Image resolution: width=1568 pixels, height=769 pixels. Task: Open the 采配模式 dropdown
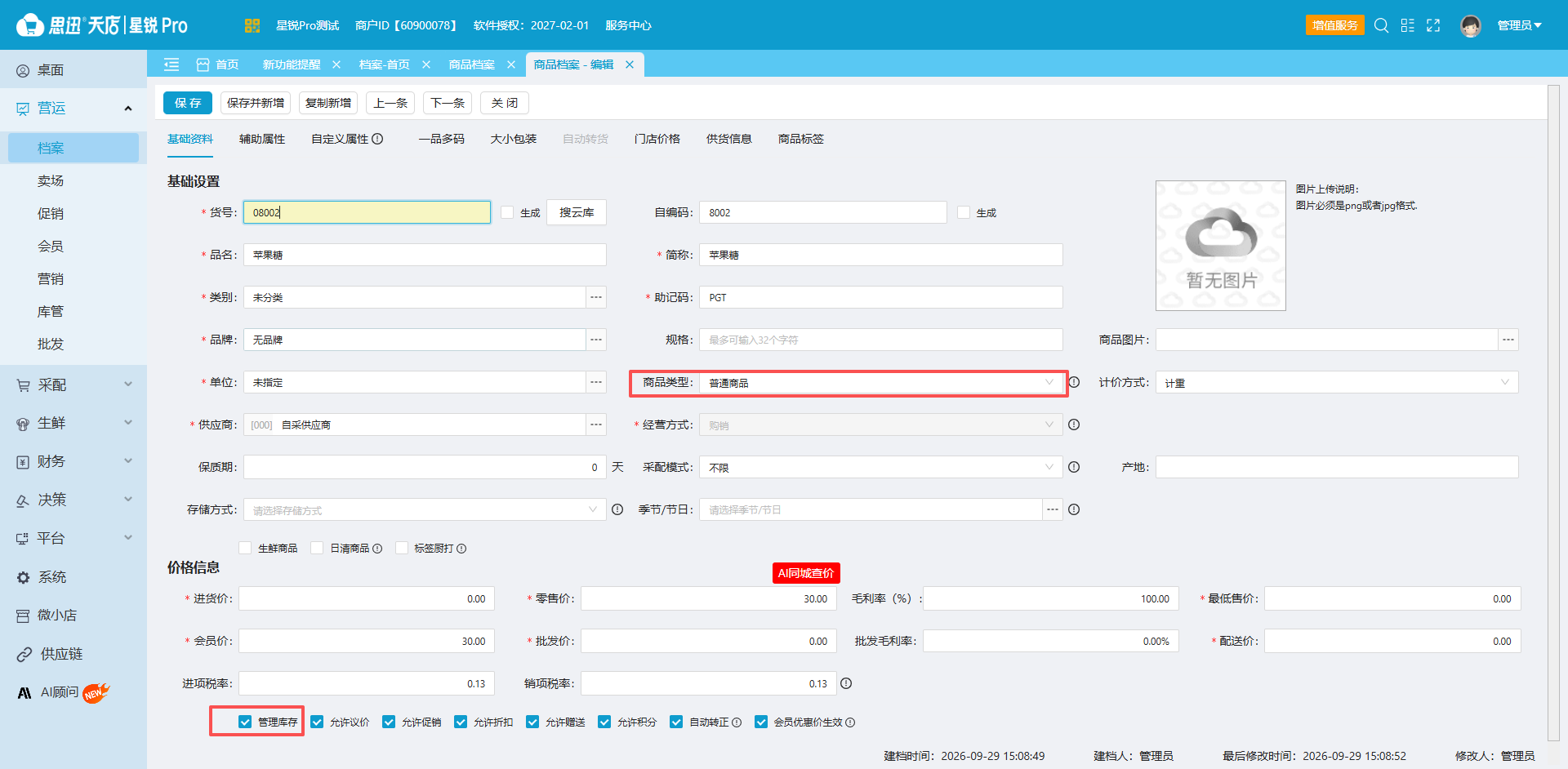(x=881, y=467)
